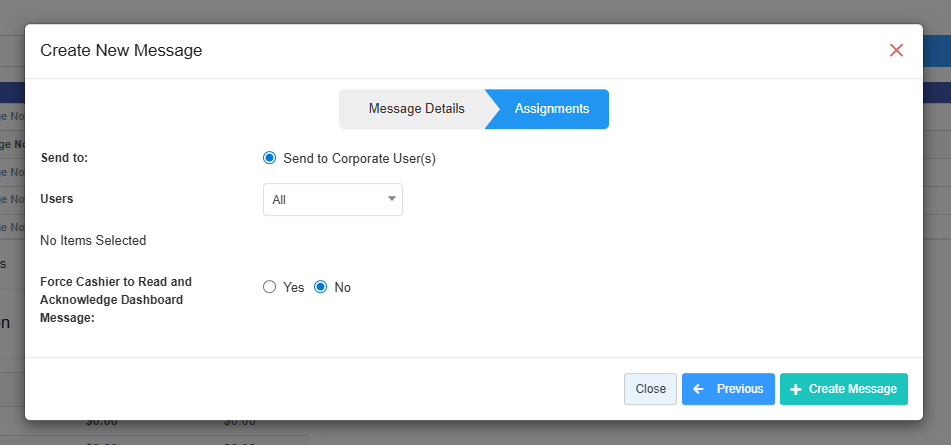Click the bold 'Users' field label
Viewport: 951px width, 445px height.
(57, 199)
